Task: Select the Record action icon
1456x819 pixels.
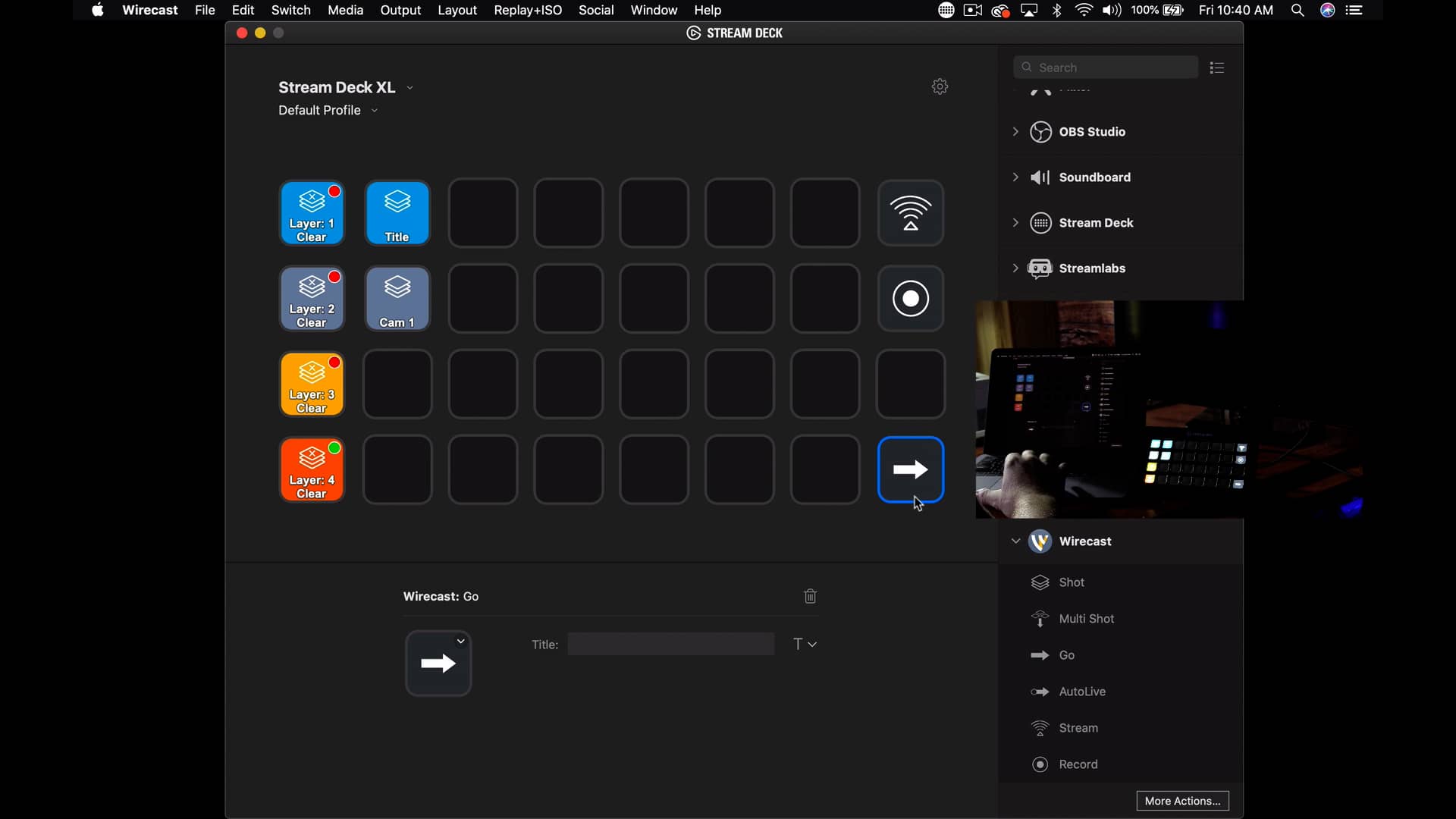Action: pos(1040,764)
